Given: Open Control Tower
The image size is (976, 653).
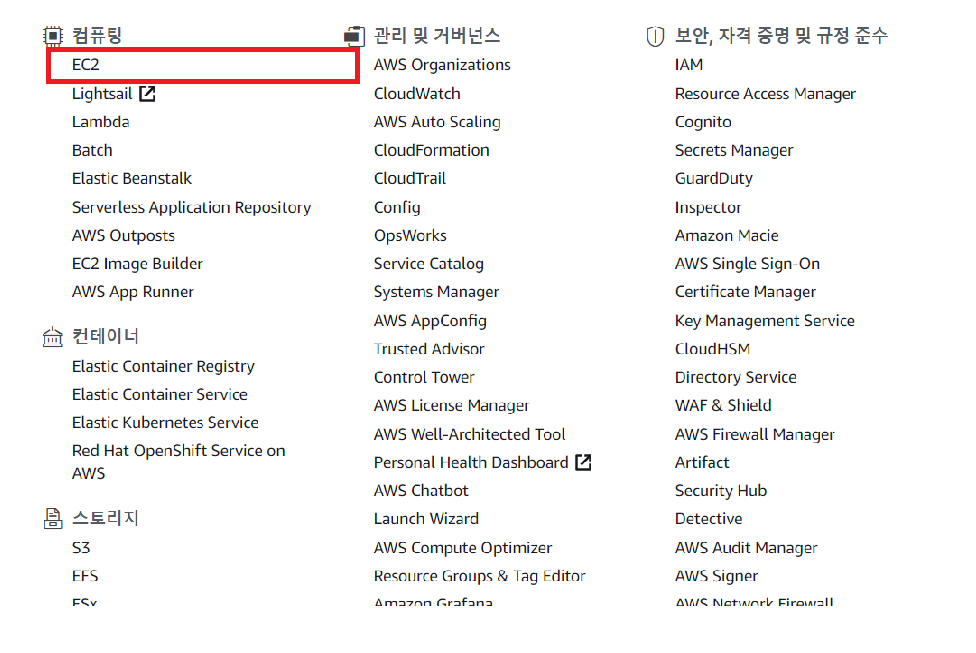Looking at the screenshot, I should 424,378.
